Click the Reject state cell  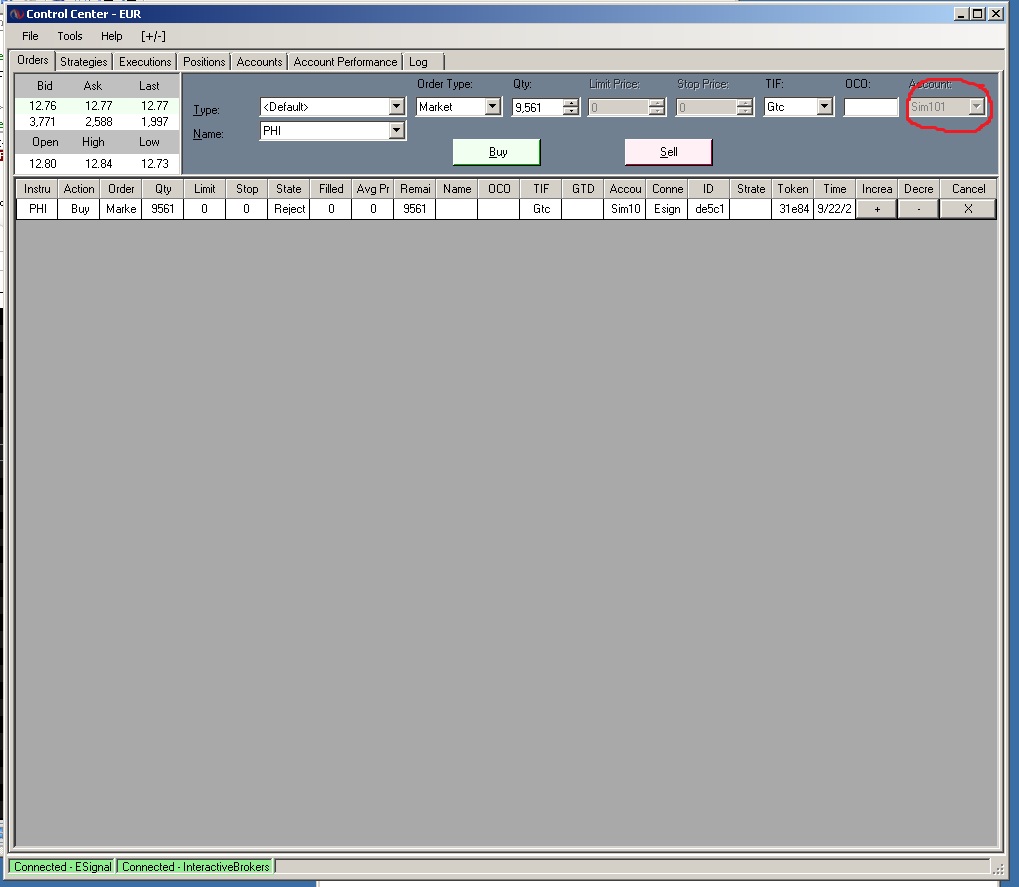click(289, 209)
